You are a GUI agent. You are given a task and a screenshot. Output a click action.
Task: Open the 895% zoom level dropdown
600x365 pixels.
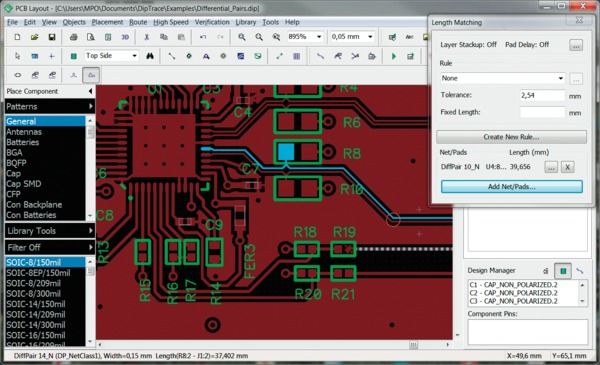tap(305, 37)
